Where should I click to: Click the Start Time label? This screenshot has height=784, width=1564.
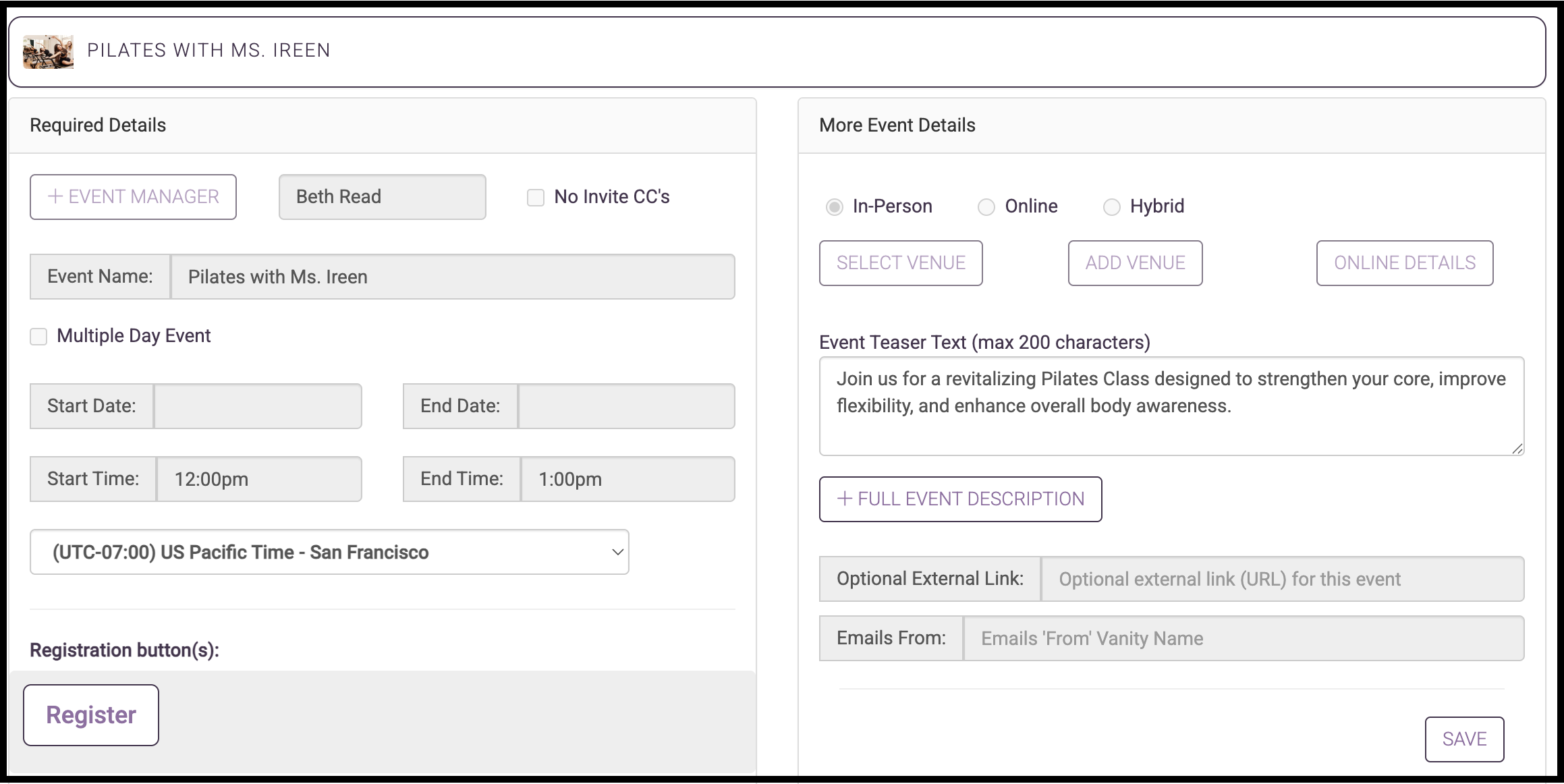tap(93, 479)
